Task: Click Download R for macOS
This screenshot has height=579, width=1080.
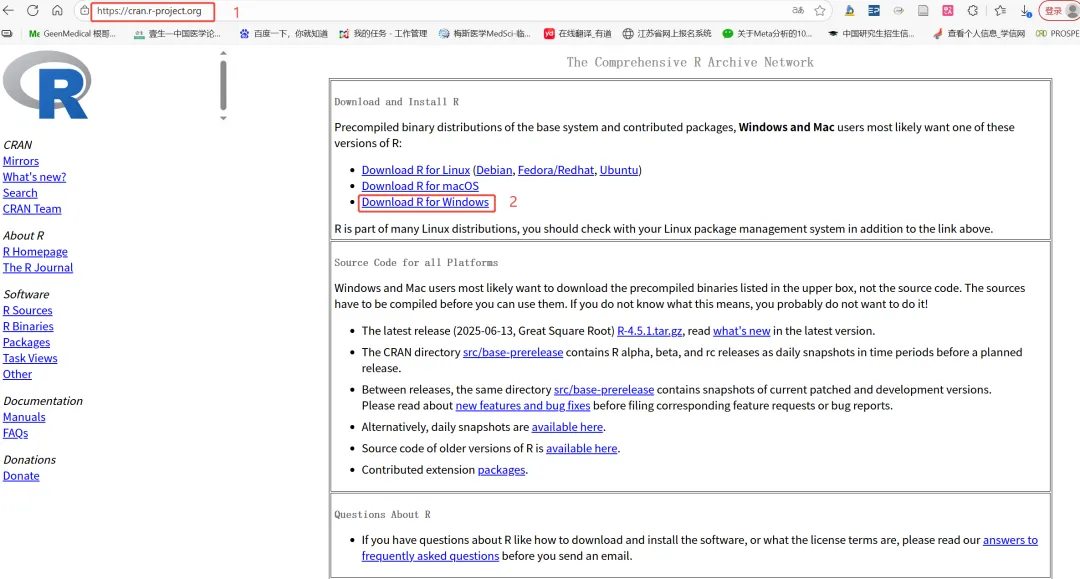Action: [x=420, y=186]
